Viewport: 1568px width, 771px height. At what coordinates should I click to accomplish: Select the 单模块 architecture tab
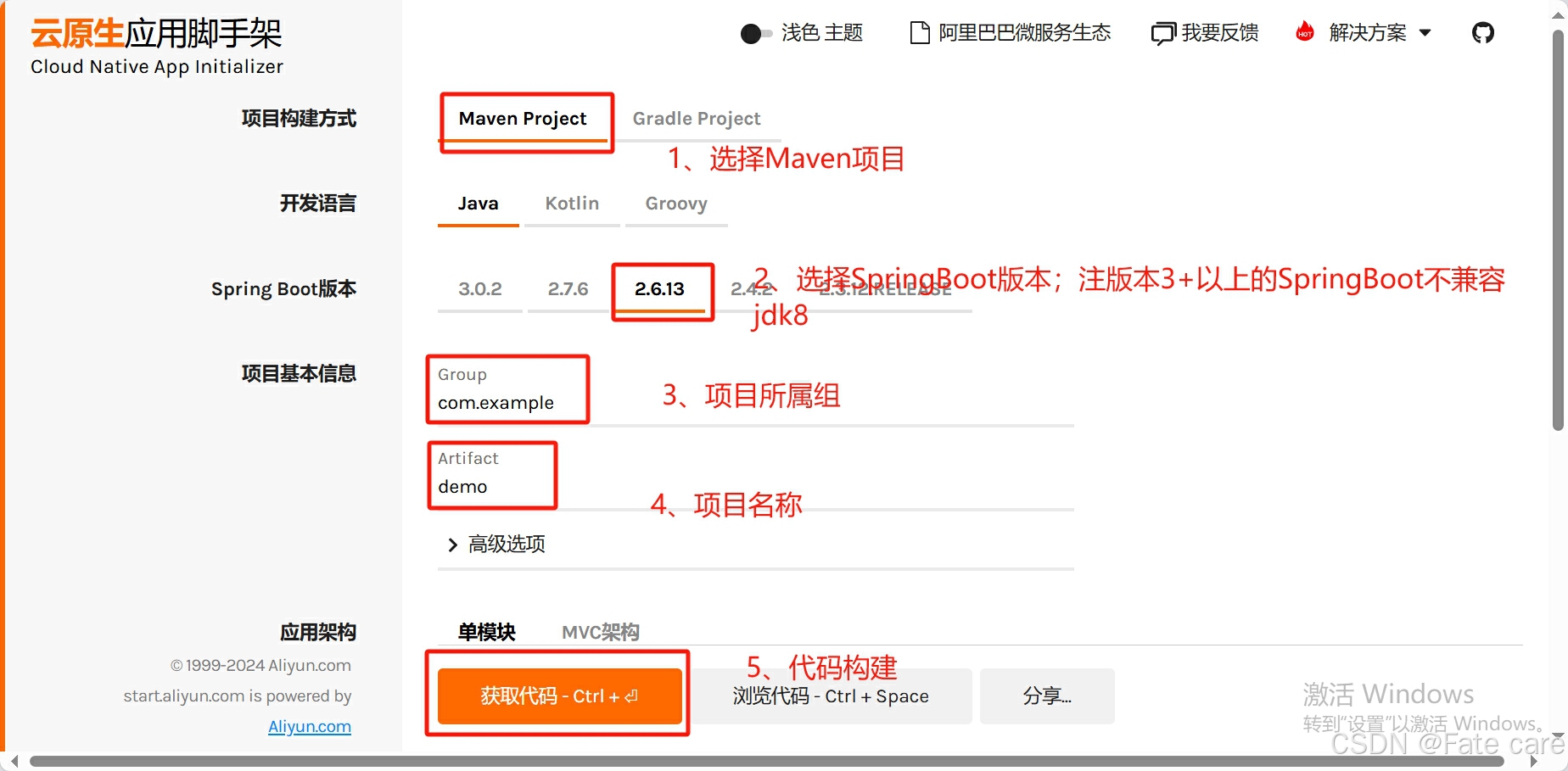coord(487,633)
